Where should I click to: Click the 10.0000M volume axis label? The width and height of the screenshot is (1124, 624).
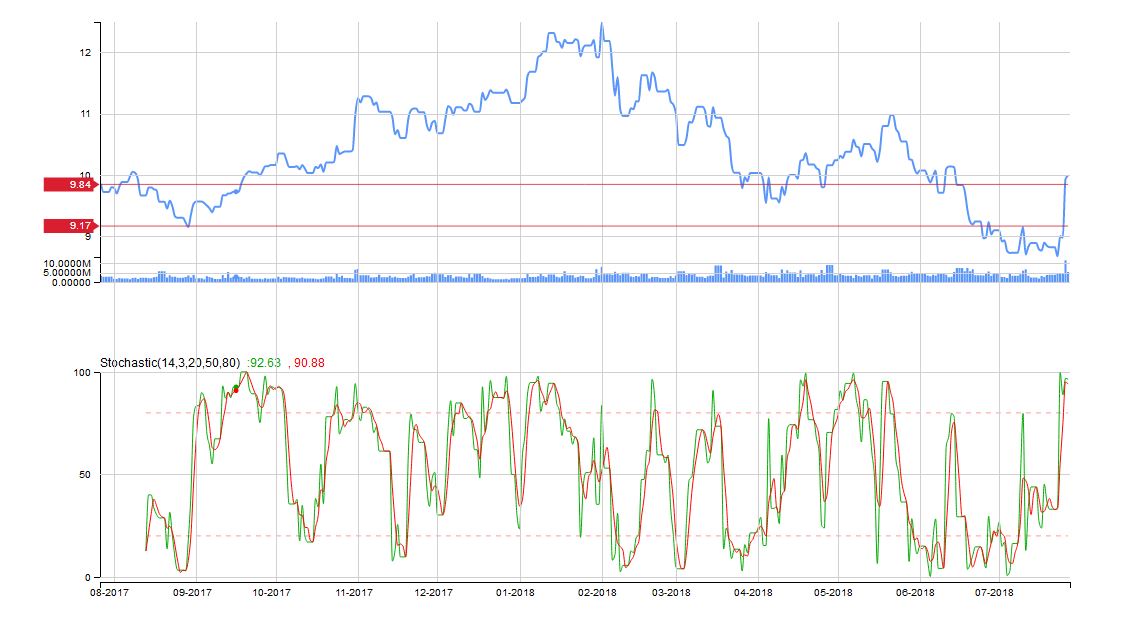(67, 263)
